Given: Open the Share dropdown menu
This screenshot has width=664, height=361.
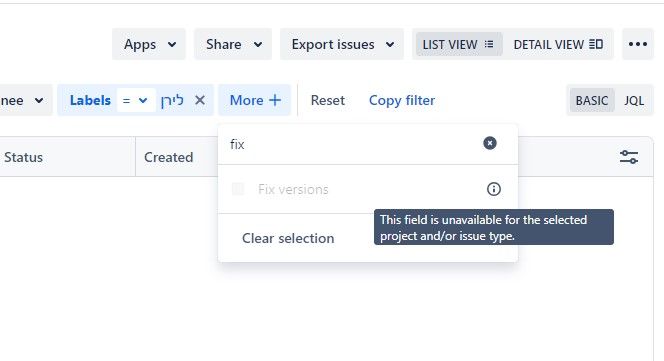Looking at the screenshot, I should [x=233, y=44].
